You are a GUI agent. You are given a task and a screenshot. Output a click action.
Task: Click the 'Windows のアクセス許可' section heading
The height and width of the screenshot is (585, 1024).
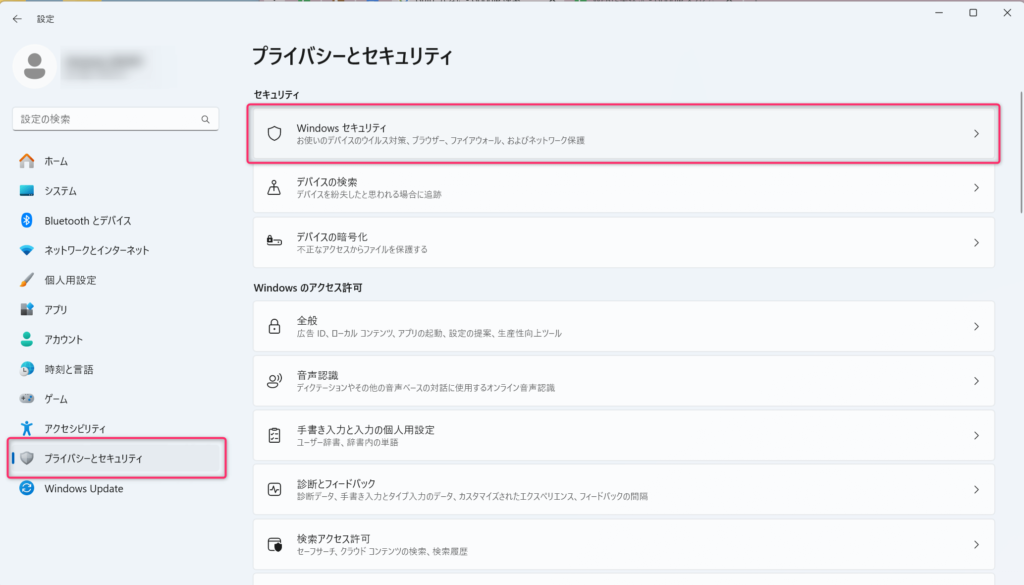pos(308,288)
